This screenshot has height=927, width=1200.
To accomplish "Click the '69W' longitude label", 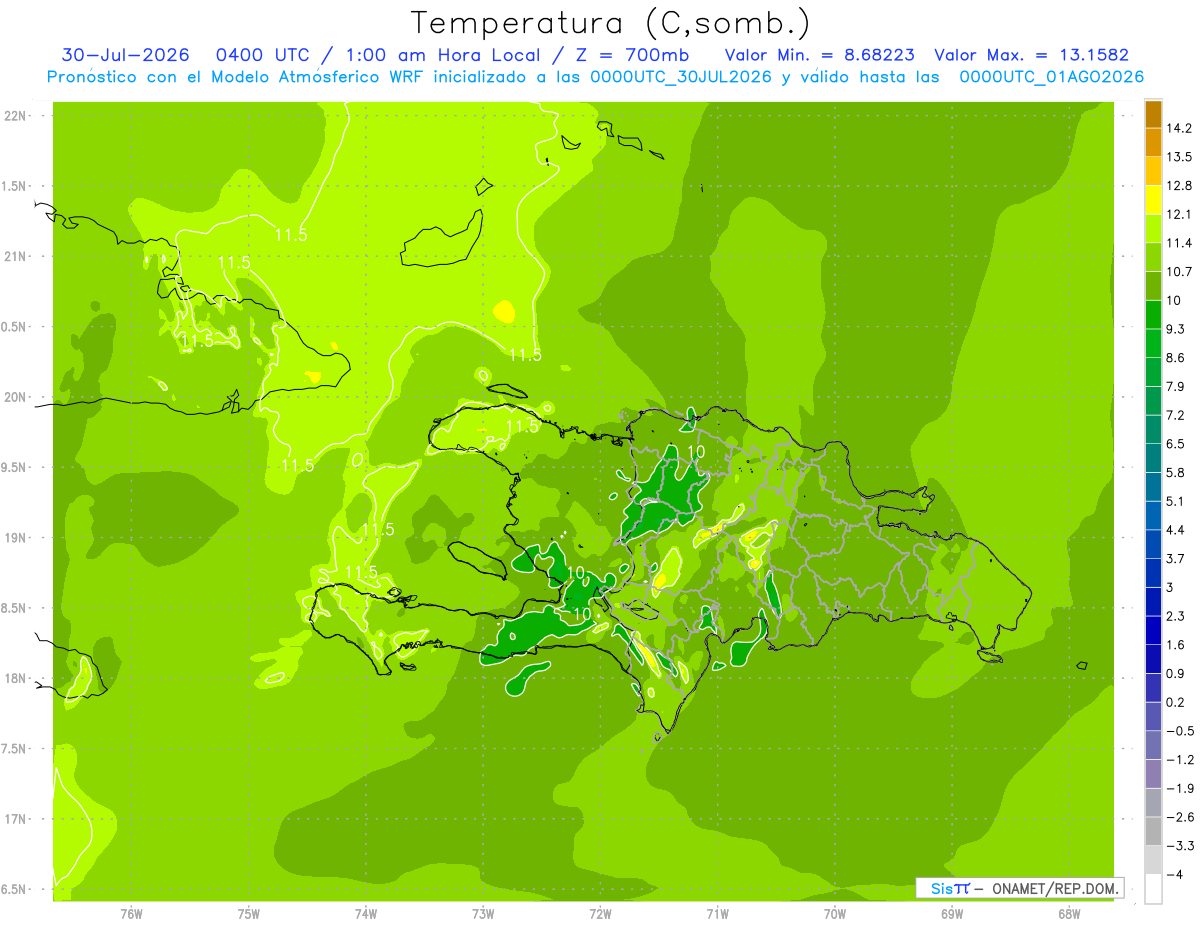I will pos(952,913).
